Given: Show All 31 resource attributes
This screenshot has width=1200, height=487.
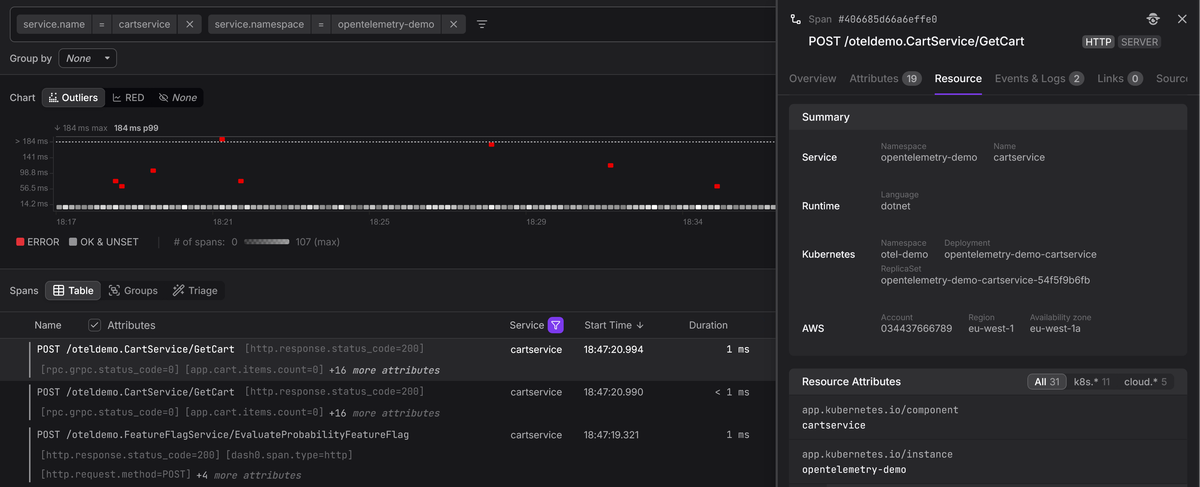Looking at the screenshot, I should [x=1047, y=382].
